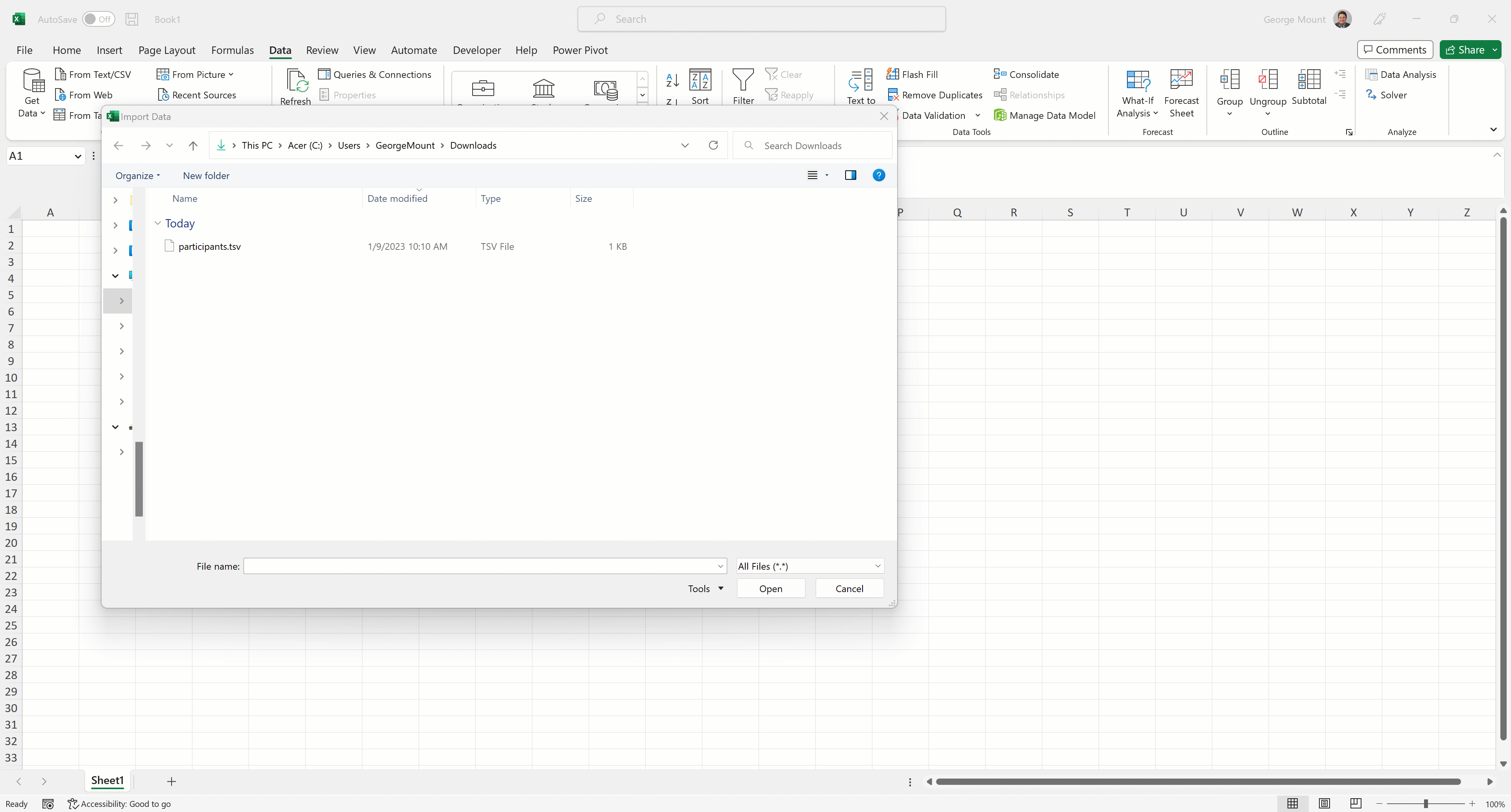
Task: Switch to the Power Pivot tab
Action: click(x=580, y=50)
